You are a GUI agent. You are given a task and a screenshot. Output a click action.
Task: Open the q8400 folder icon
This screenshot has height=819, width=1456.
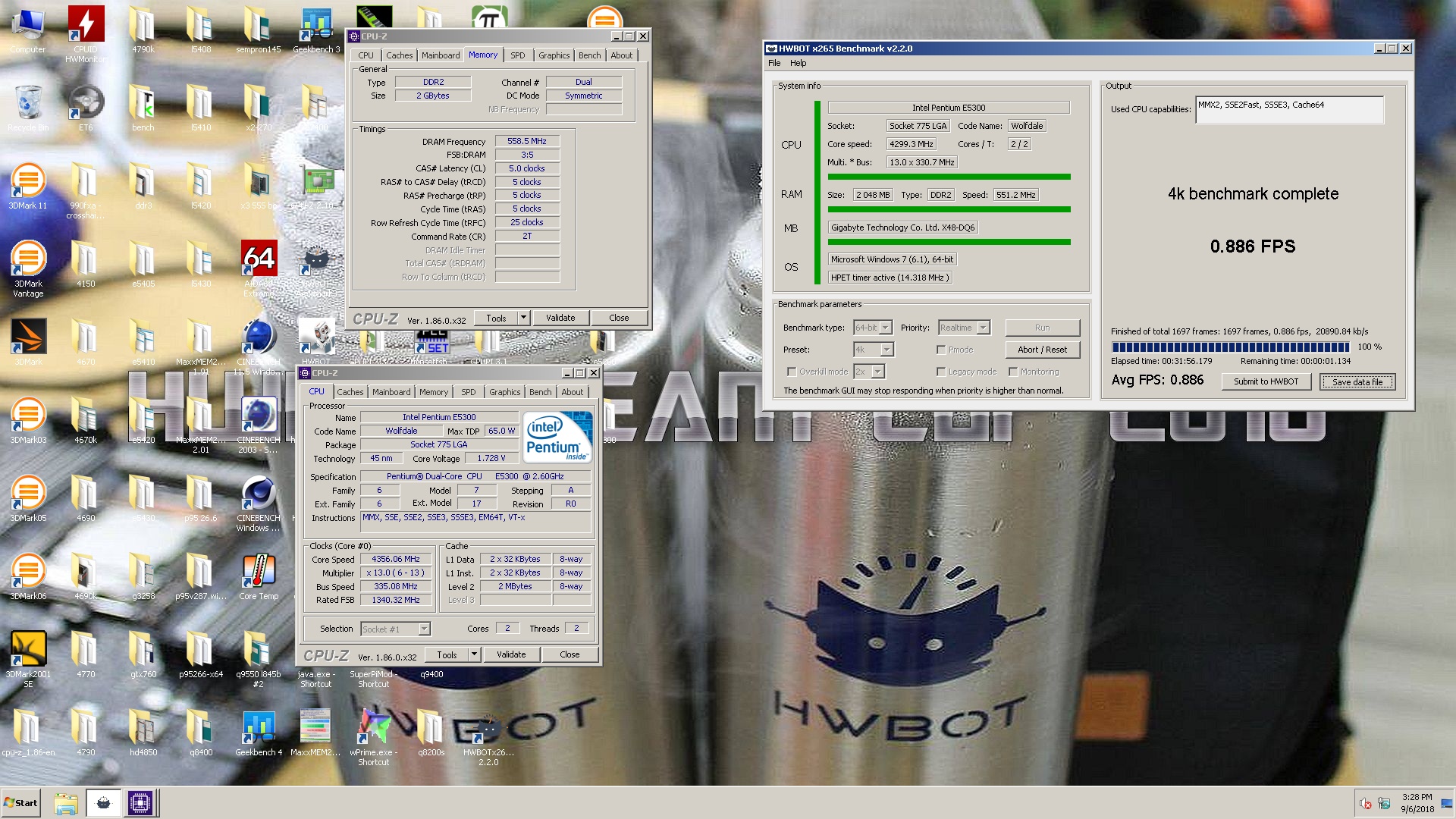pyautogui.click(x=201, y=733)
